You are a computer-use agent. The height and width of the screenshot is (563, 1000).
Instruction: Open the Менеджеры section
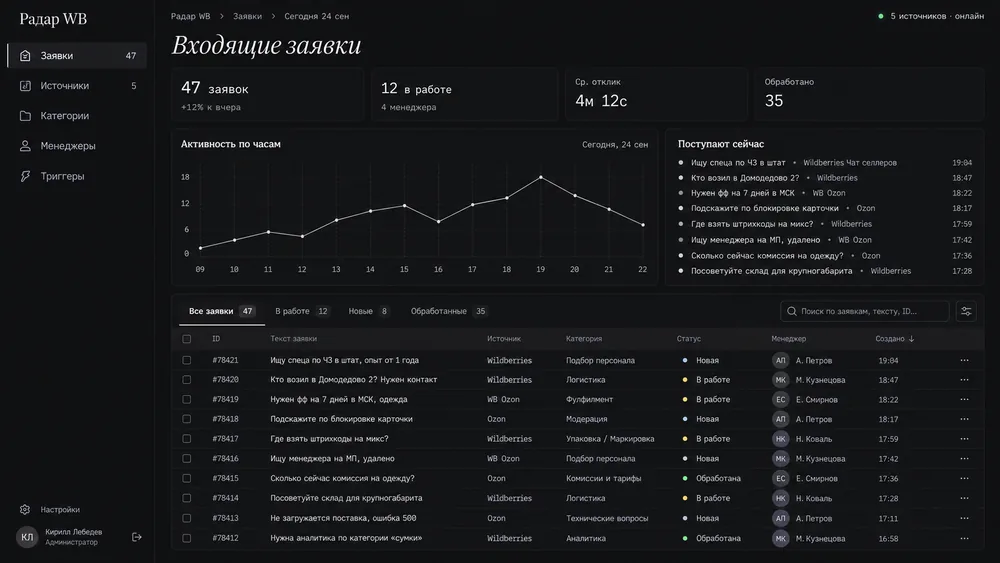pos(77,145)
